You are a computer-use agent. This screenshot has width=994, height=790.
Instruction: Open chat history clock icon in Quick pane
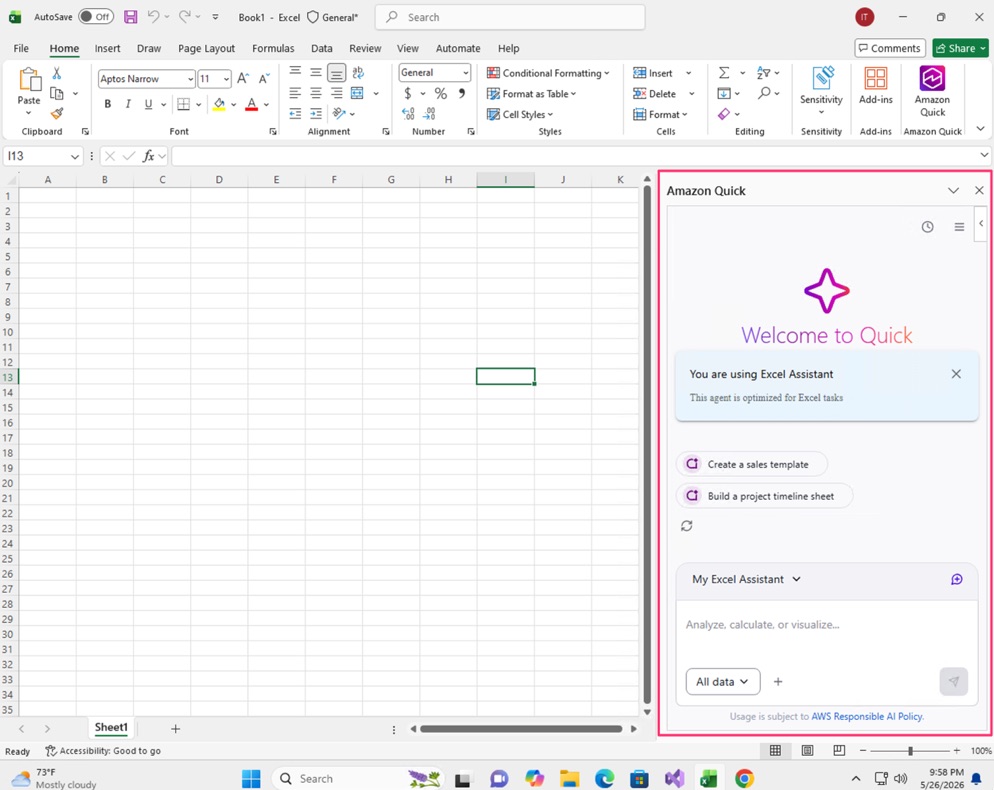tap(927, 227)
